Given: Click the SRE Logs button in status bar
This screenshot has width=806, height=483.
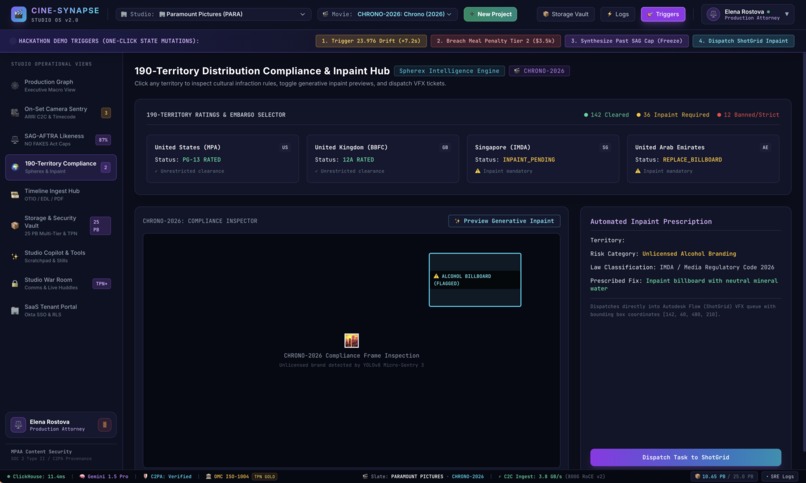Looking at the screenshot, I should coord(780,476).
